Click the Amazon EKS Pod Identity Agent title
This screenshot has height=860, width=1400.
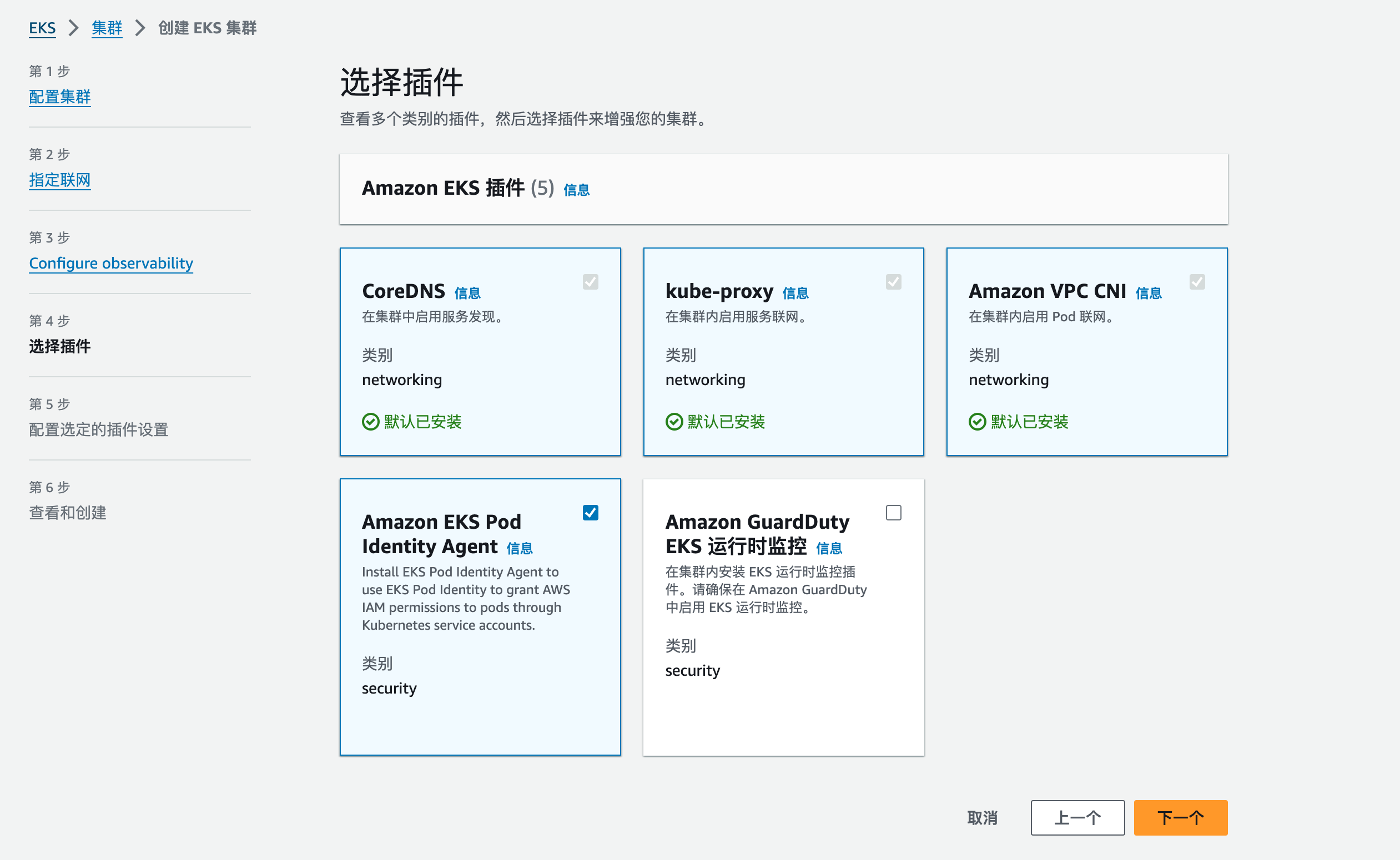pyautogui.click(x=442, y=534)
